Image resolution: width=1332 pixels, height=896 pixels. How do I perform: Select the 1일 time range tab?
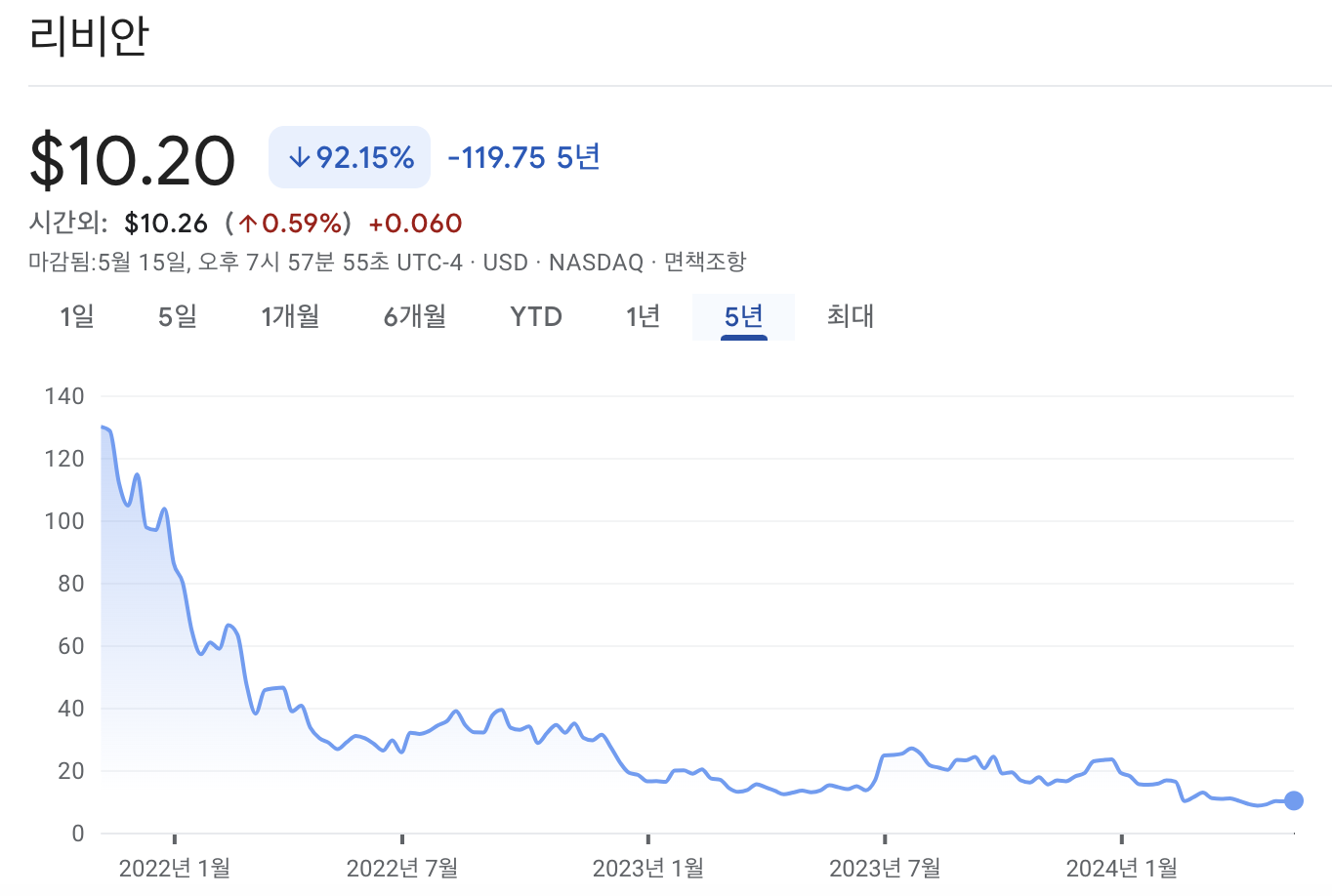pyautogui.click(x=77, y=316)
